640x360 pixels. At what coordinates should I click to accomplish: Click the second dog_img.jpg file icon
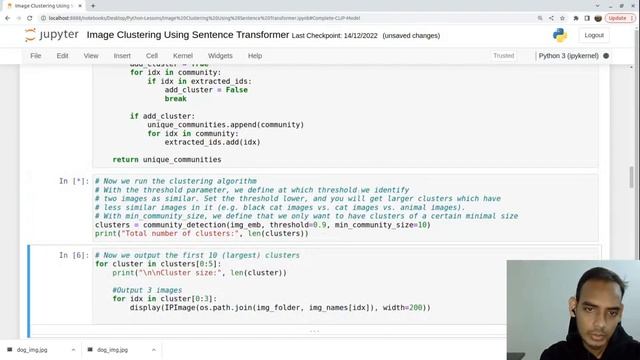pos(90,350)
